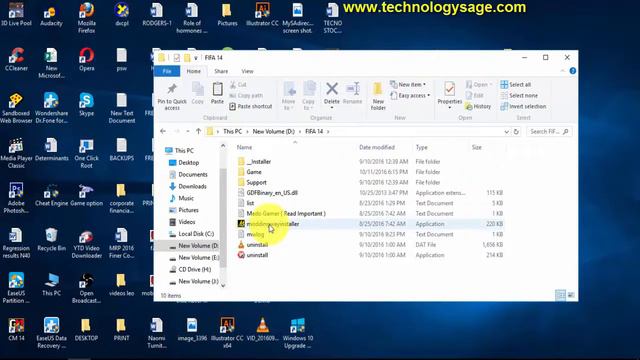
Task: Click the Skype desktop icon
Action: click(x=87, y=104)
